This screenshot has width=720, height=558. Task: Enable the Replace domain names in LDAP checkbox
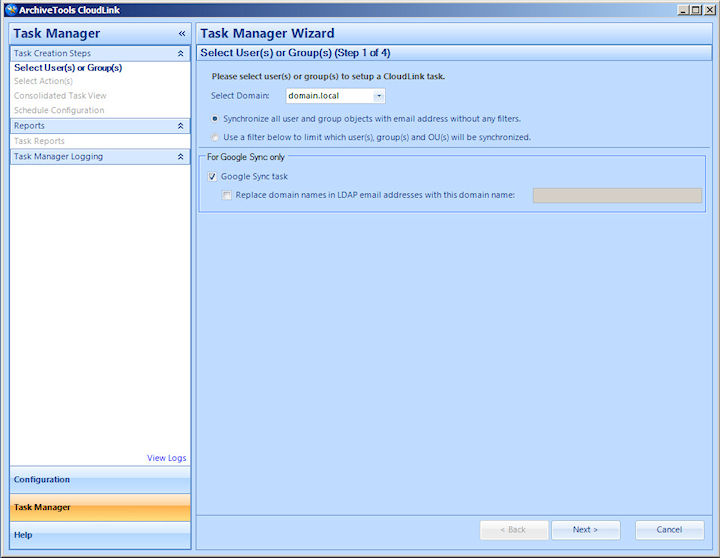point(226,195)
